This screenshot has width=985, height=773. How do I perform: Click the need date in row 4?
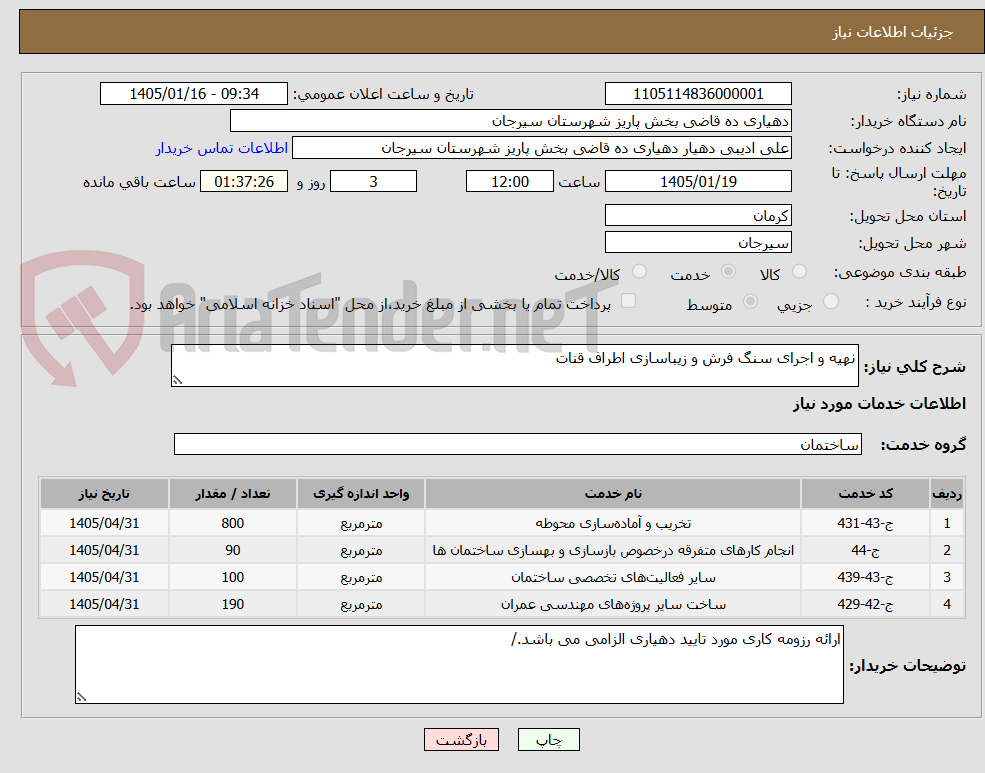pyautogui.click(x=104, y=604)
